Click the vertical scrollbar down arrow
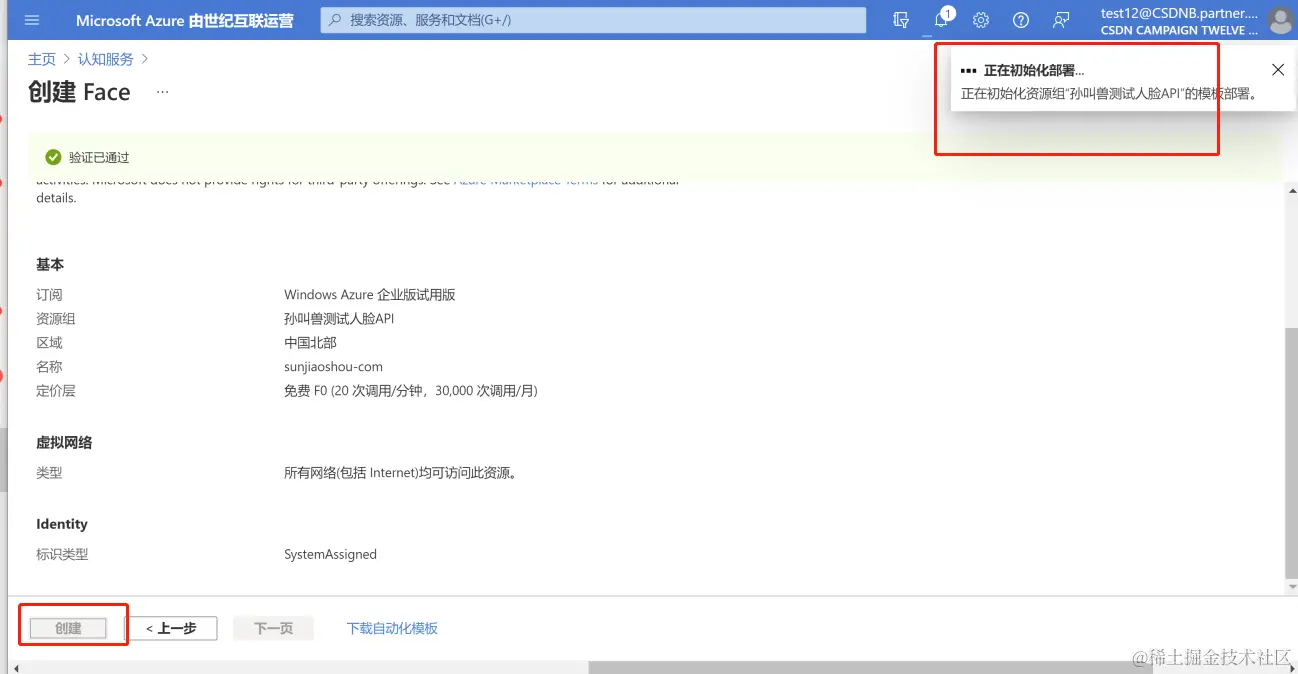 pyautogui.click(x=1290, y=586)
